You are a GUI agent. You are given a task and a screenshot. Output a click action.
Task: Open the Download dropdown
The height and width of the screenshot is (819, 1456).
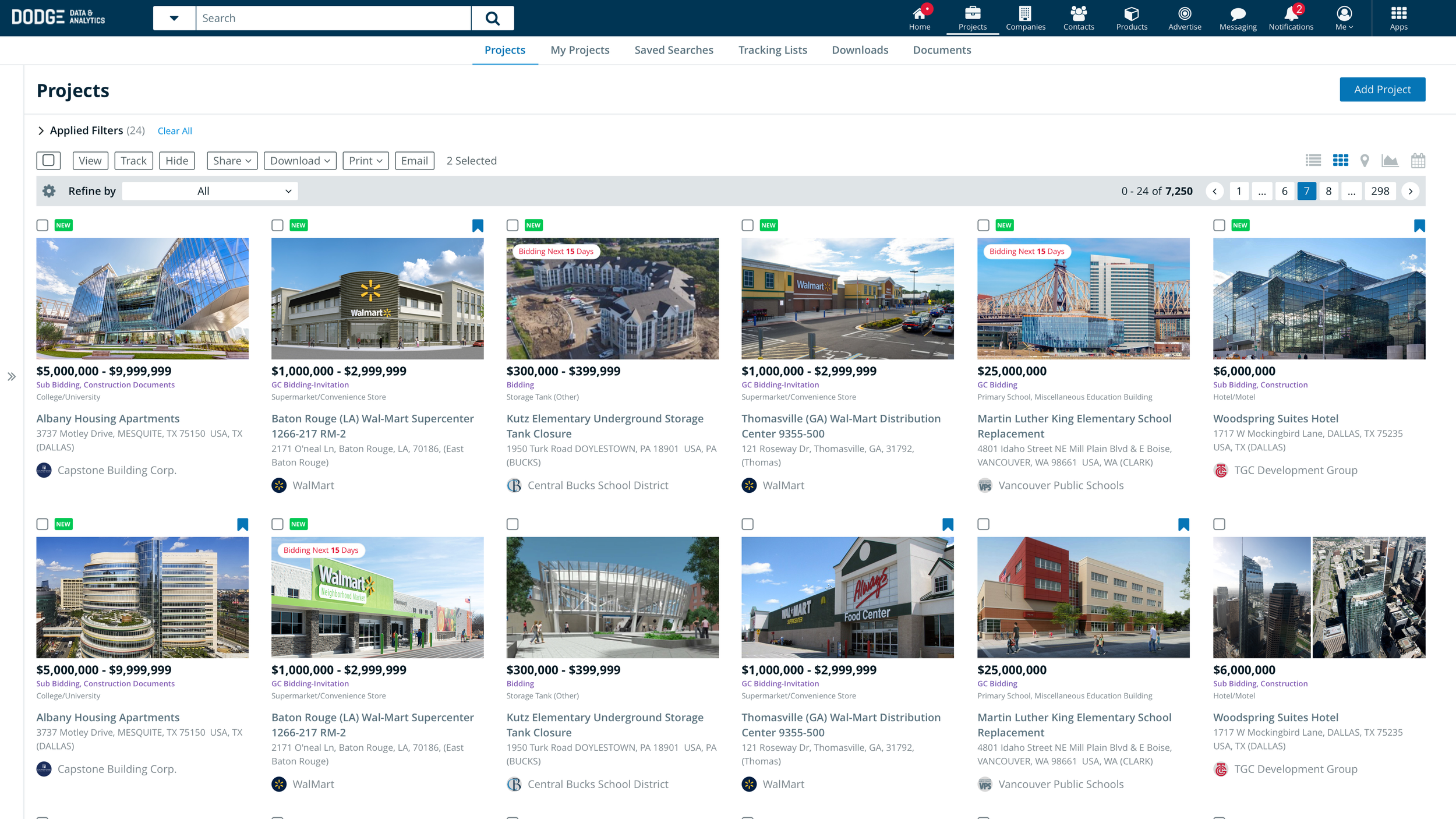300,161
